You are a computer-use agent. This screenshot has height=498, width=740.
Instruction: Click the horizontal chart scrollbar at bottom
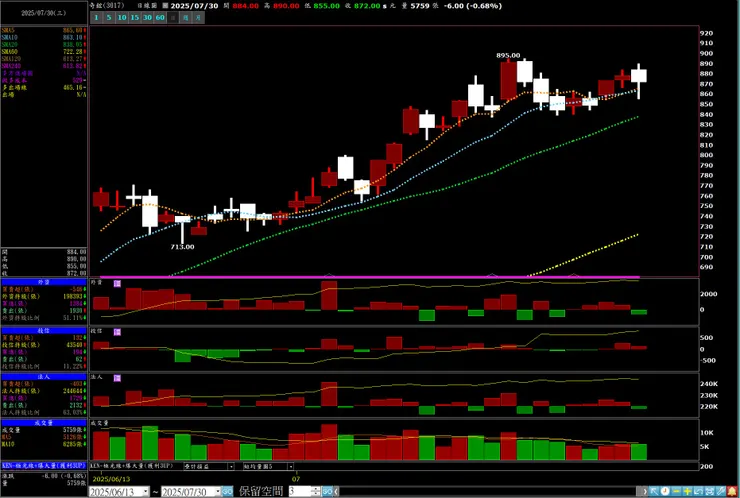pos(488,491)
